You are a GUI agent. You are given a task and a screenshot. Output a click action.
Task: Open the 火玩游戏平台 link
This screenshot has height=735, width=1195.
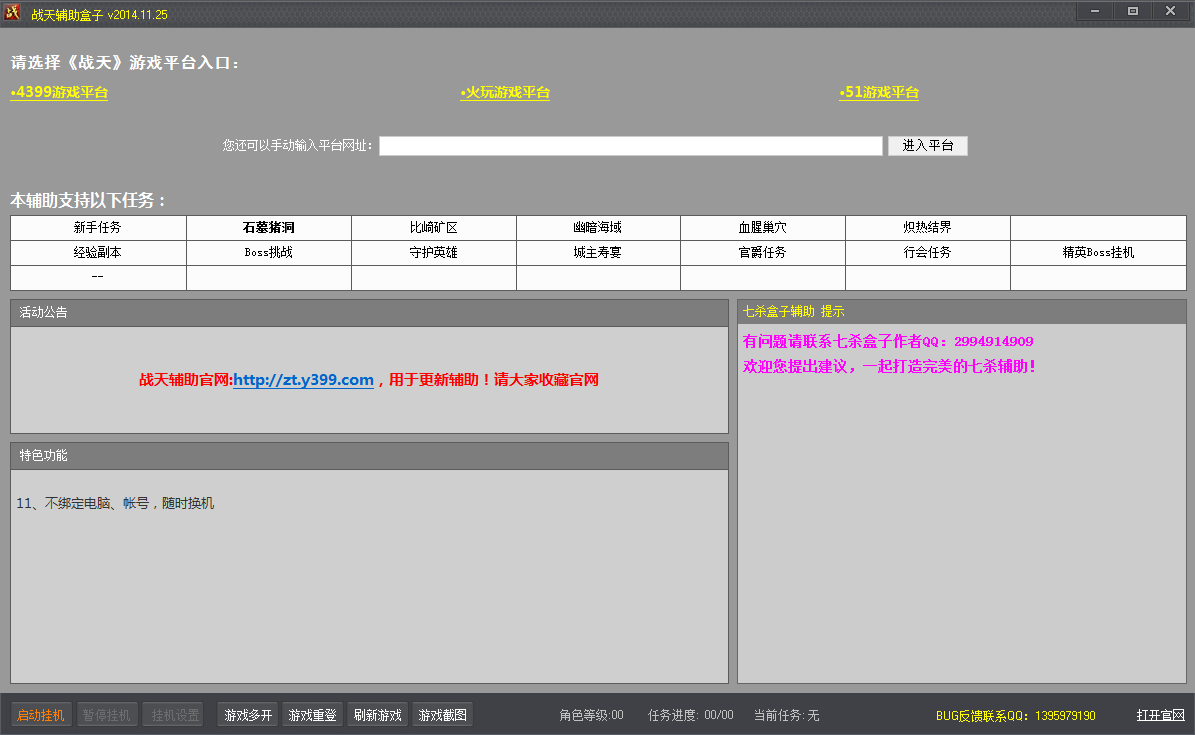tap(505, 92)
